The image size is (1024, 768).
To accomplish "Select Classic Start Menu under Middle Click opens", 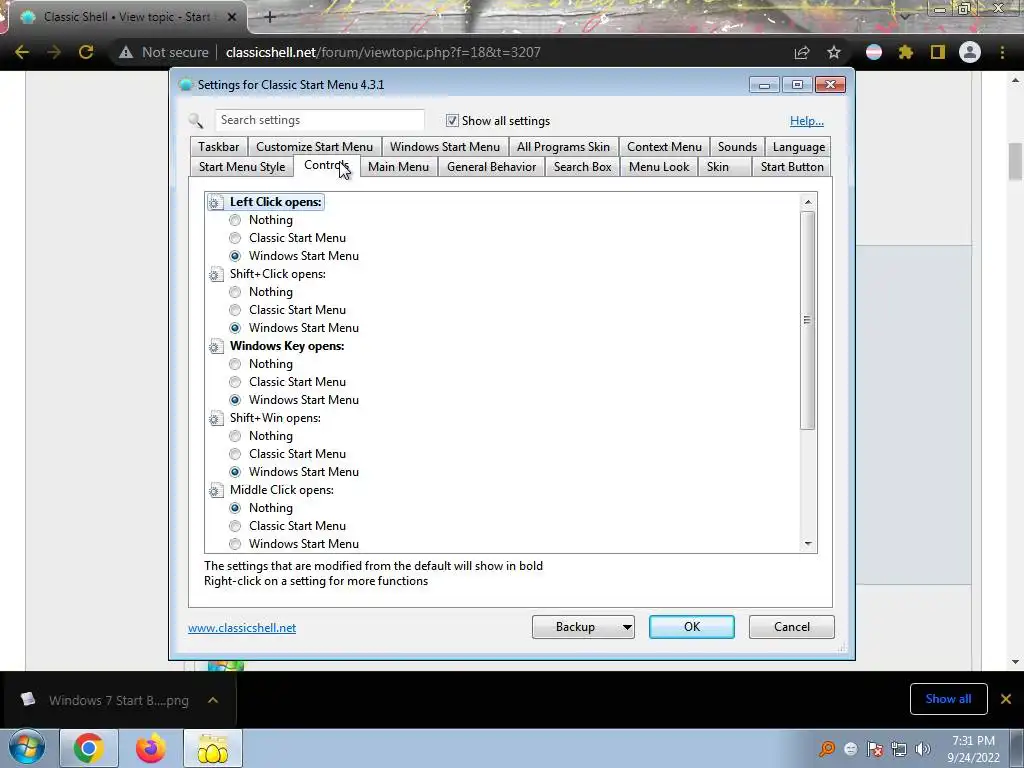I will [x=235, y=526].
